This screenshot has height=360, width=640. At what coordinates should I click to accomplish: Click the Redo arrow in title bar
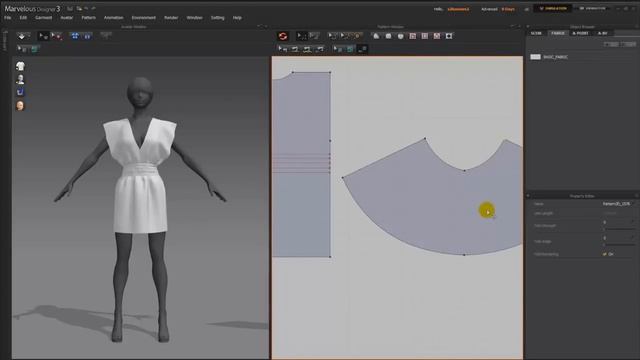tap(93, 9)
